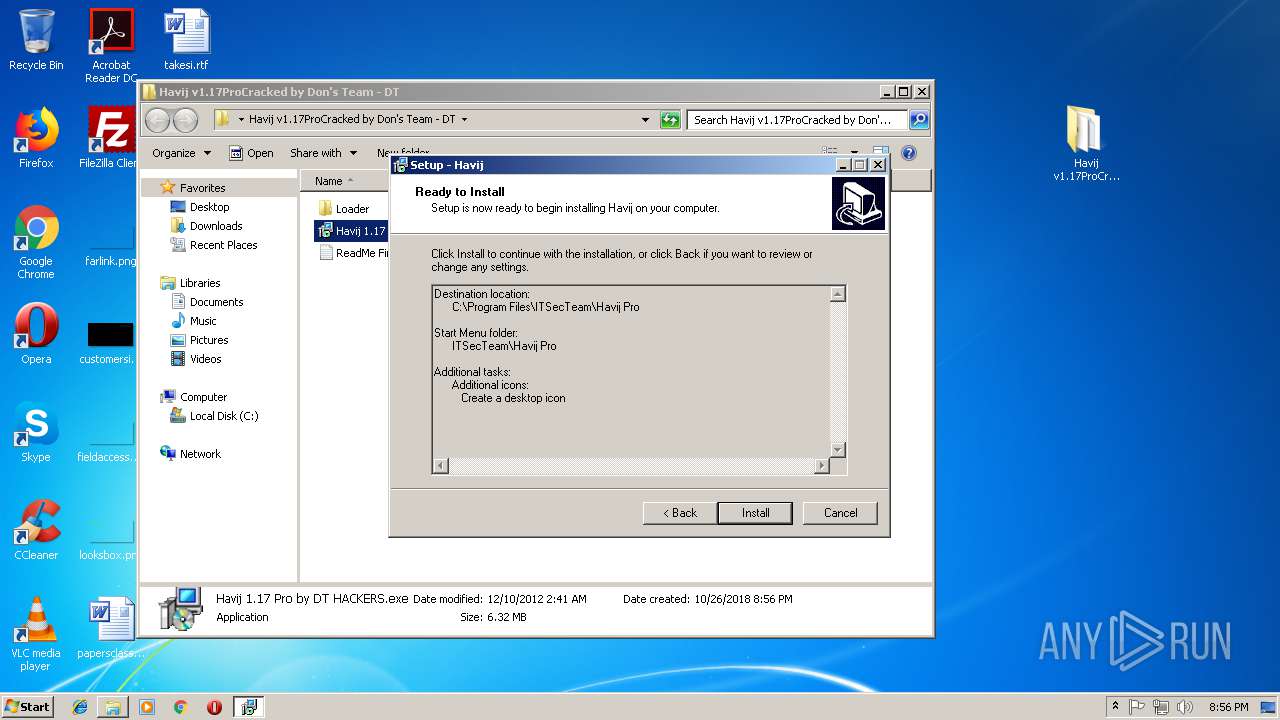The image size is (1280, 720).
Task: Click Explorer forward navigation arrow
Action: pos(185,120)
